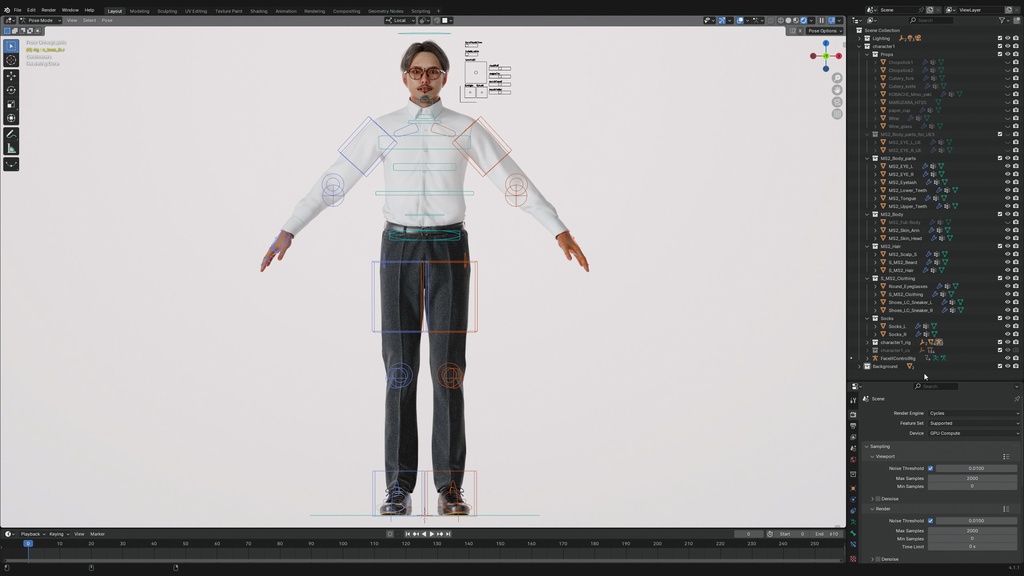Open the Edit menu
The image size is (1024, 576).
coord(30,9)
